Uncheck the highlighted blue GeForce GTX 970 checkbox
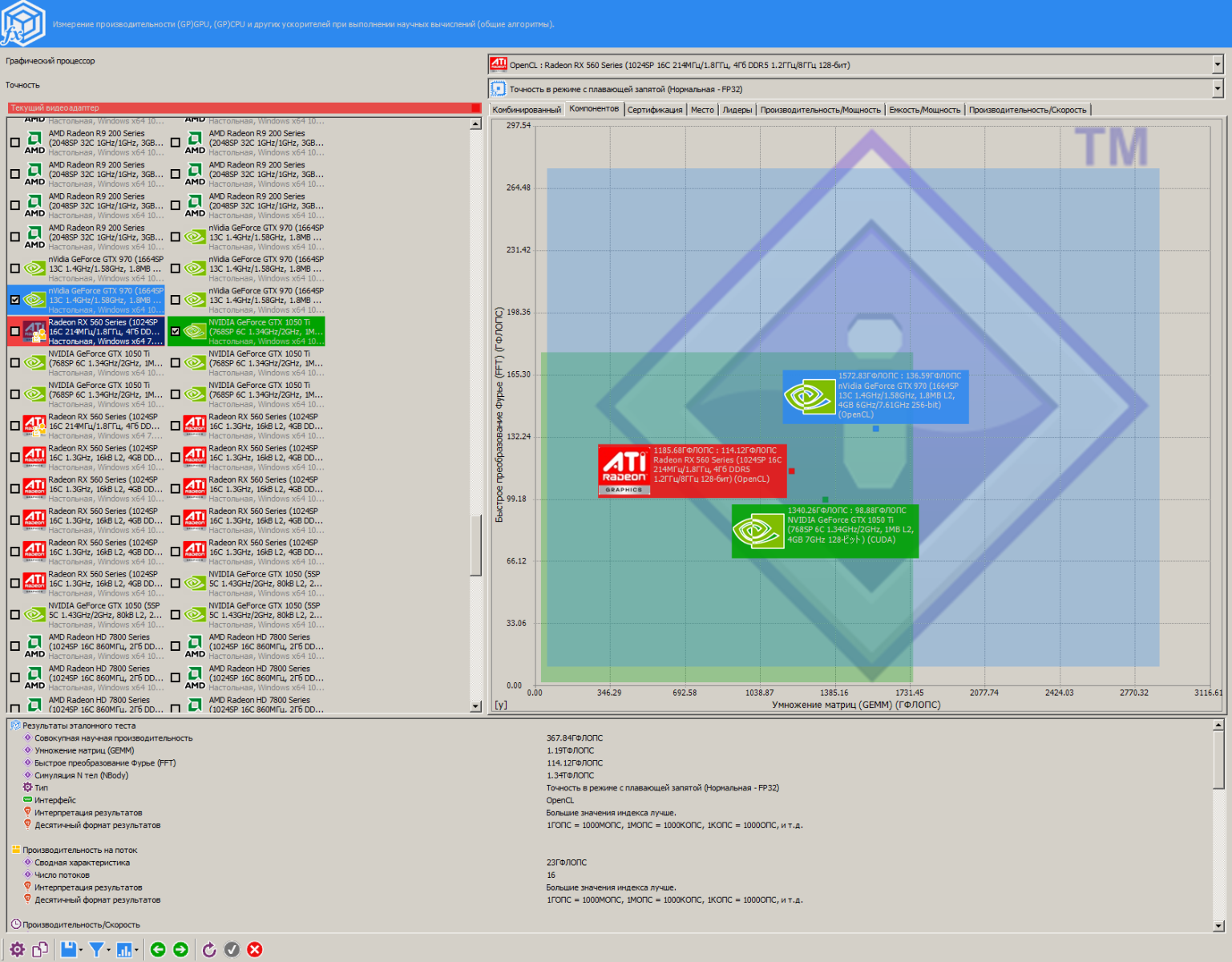 (15, 300)
